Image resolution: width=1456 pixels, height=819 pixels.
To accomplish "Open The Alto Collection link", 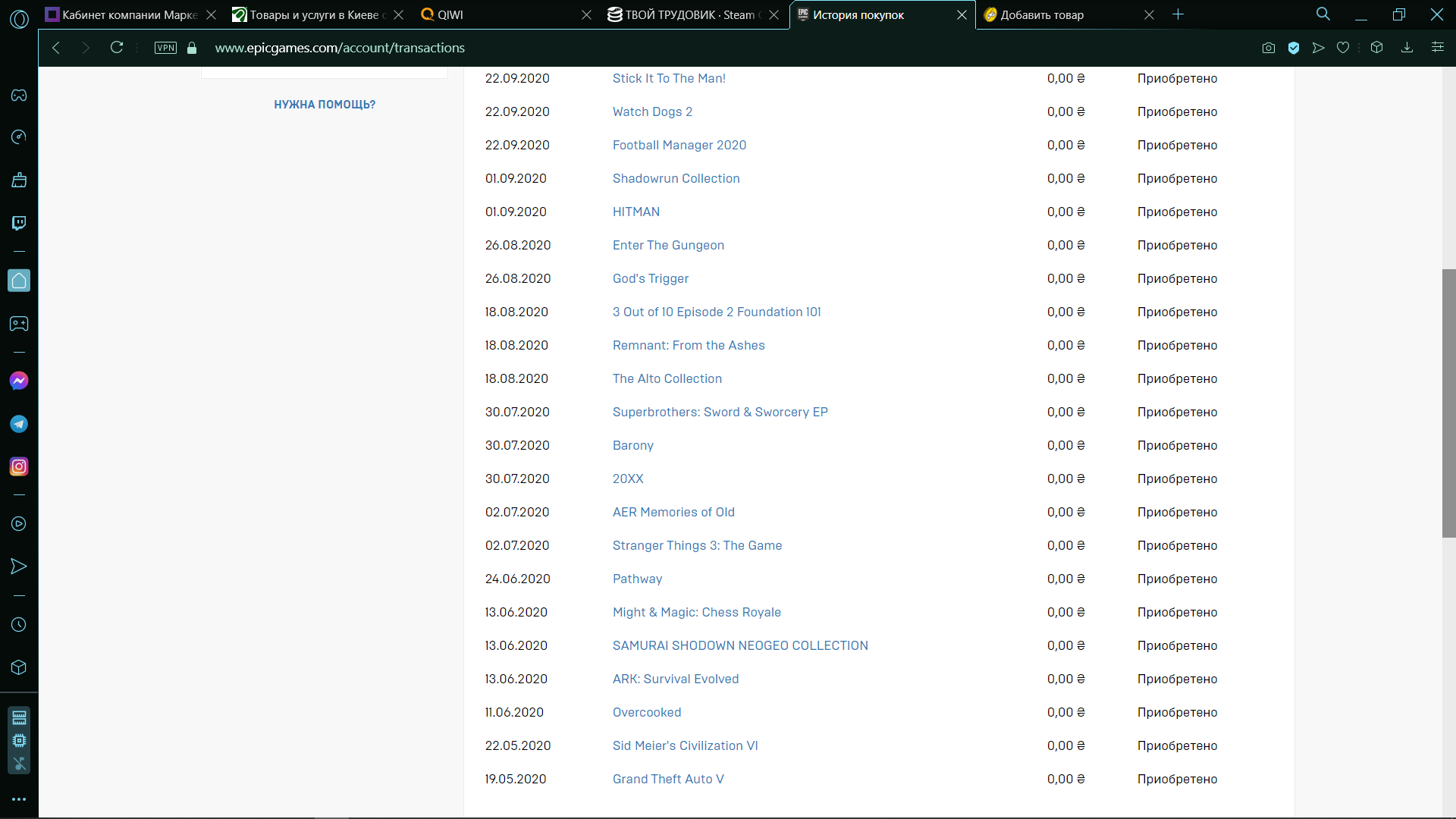I will click(x=667, y=378).
